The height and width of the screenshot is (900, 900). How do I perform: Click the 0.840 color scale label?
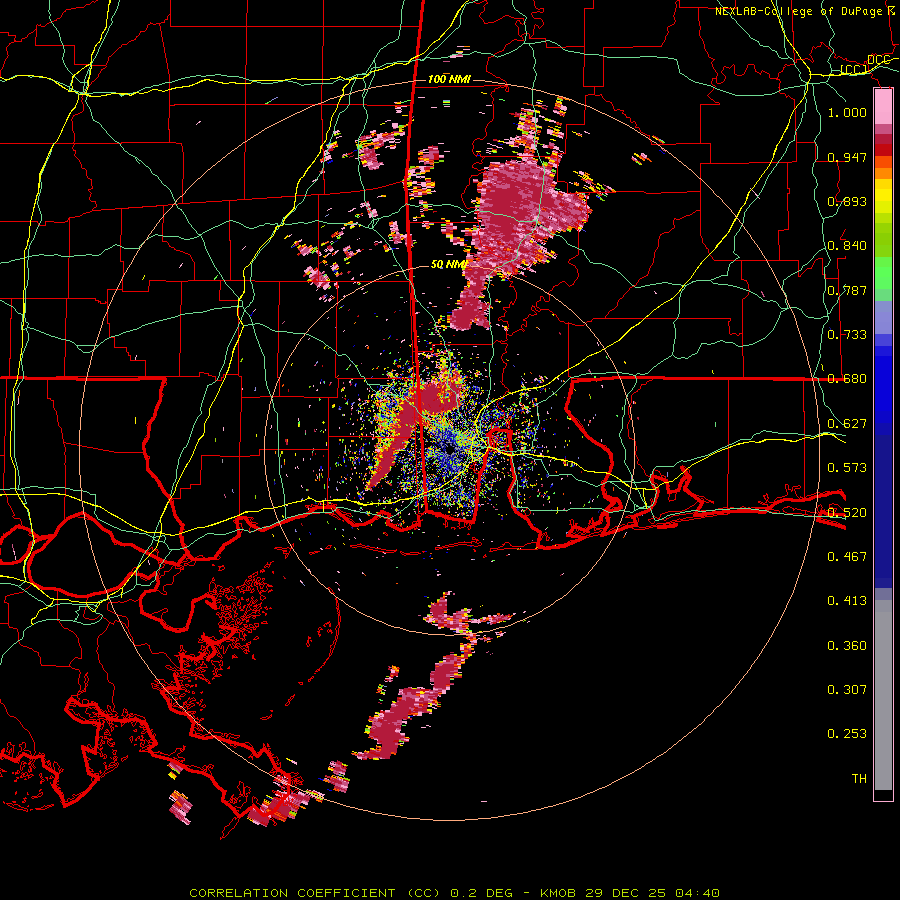[x=847, y=246]
